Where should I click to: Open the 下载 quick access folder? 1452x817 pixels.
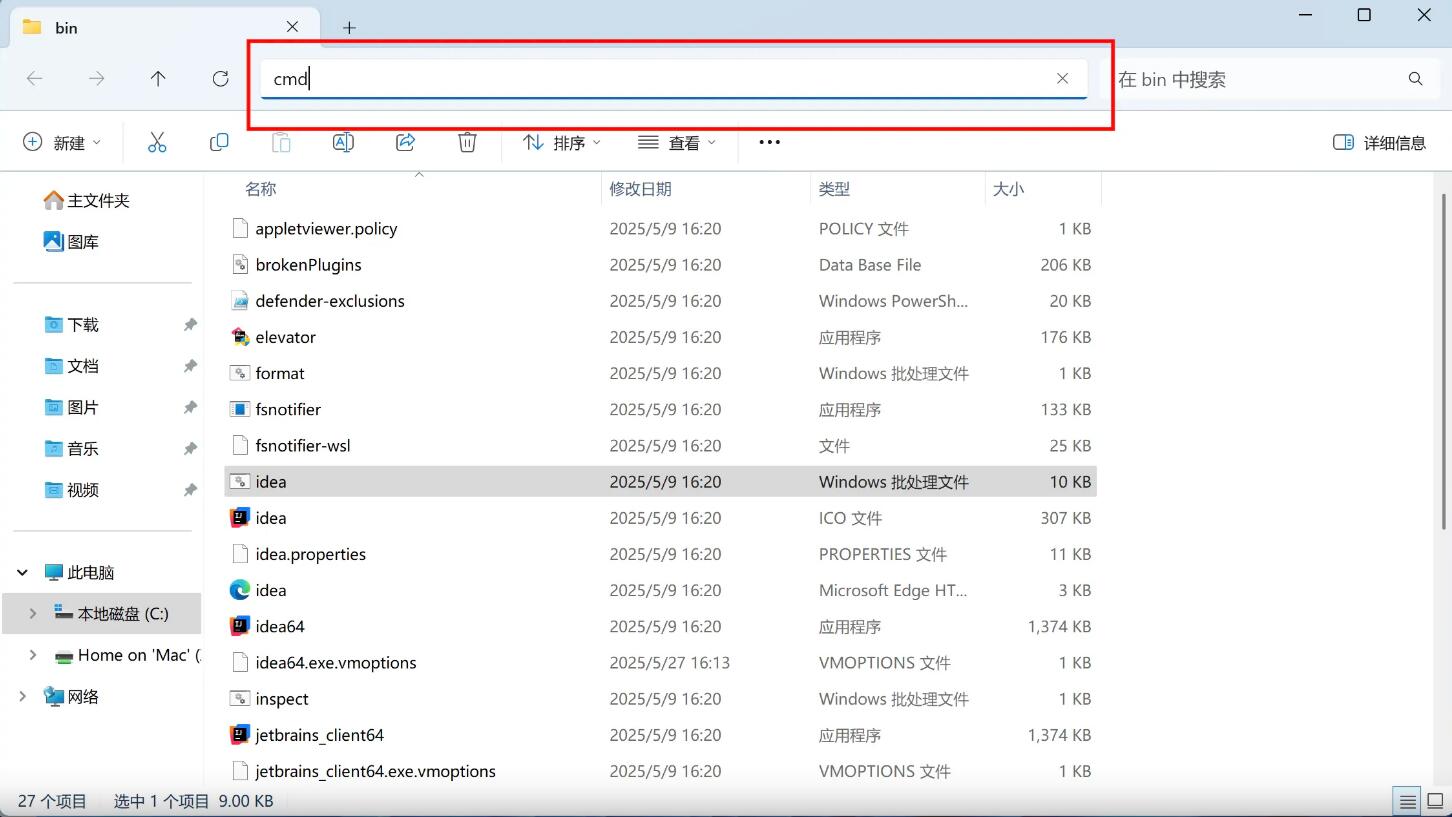(x=71, y=325)
